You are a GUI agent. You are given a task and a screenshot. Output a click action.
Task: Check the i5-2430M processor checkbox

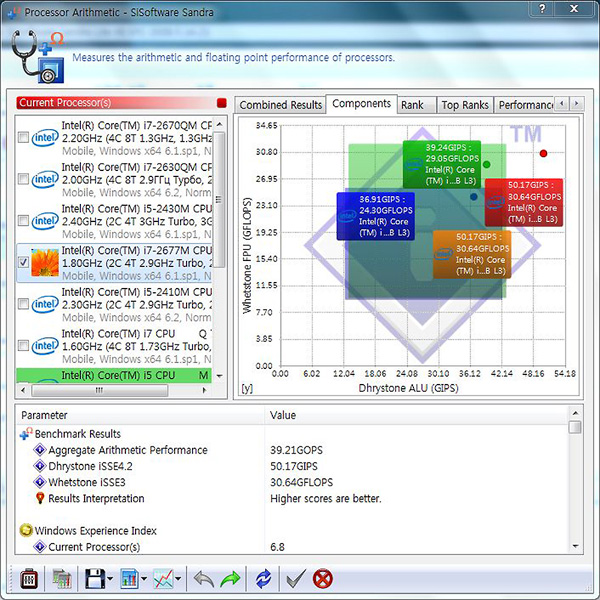click(23, 221)
